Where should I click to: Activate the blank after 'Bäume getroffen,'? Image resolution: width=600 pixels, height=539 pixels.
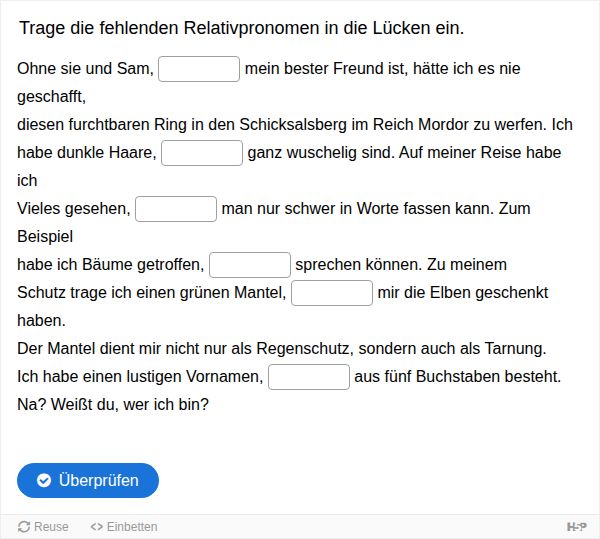(250, 265)
